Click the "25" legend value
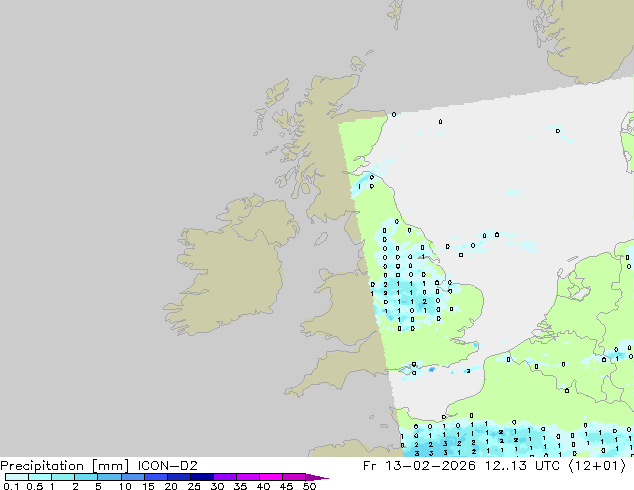The image size is (634, 490). tap(194, 486)
